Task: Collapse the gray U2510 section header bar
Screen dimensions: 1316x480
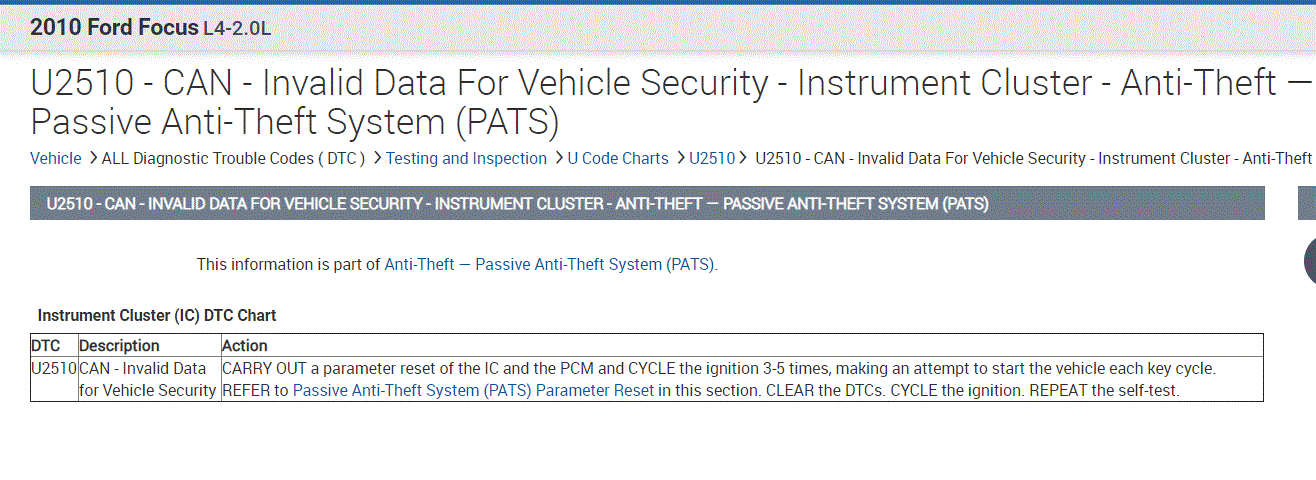Action: coord(647,204)
